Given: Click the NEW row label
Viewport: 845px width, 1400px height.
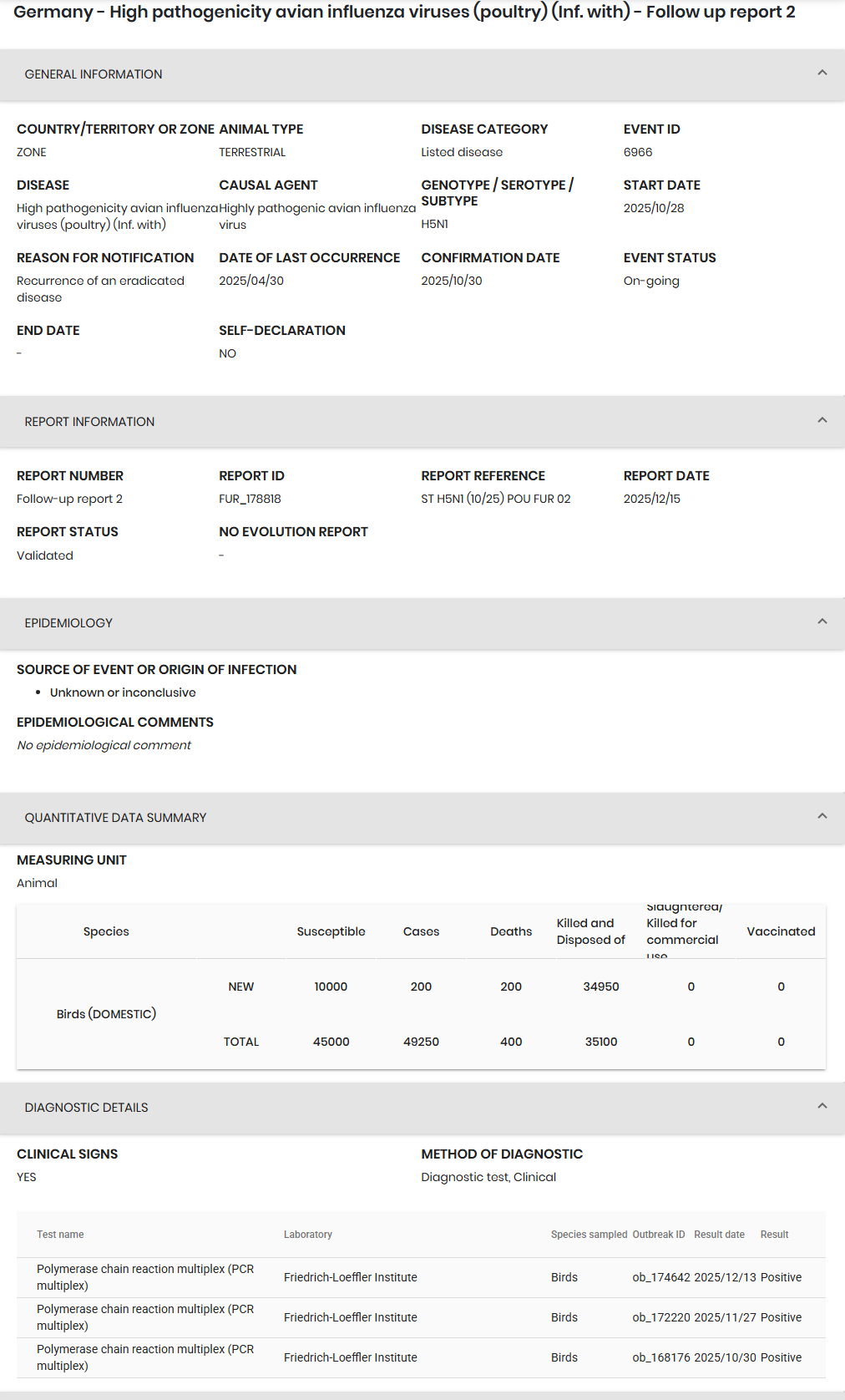Looking at the screenshot, I should point(241,987).
